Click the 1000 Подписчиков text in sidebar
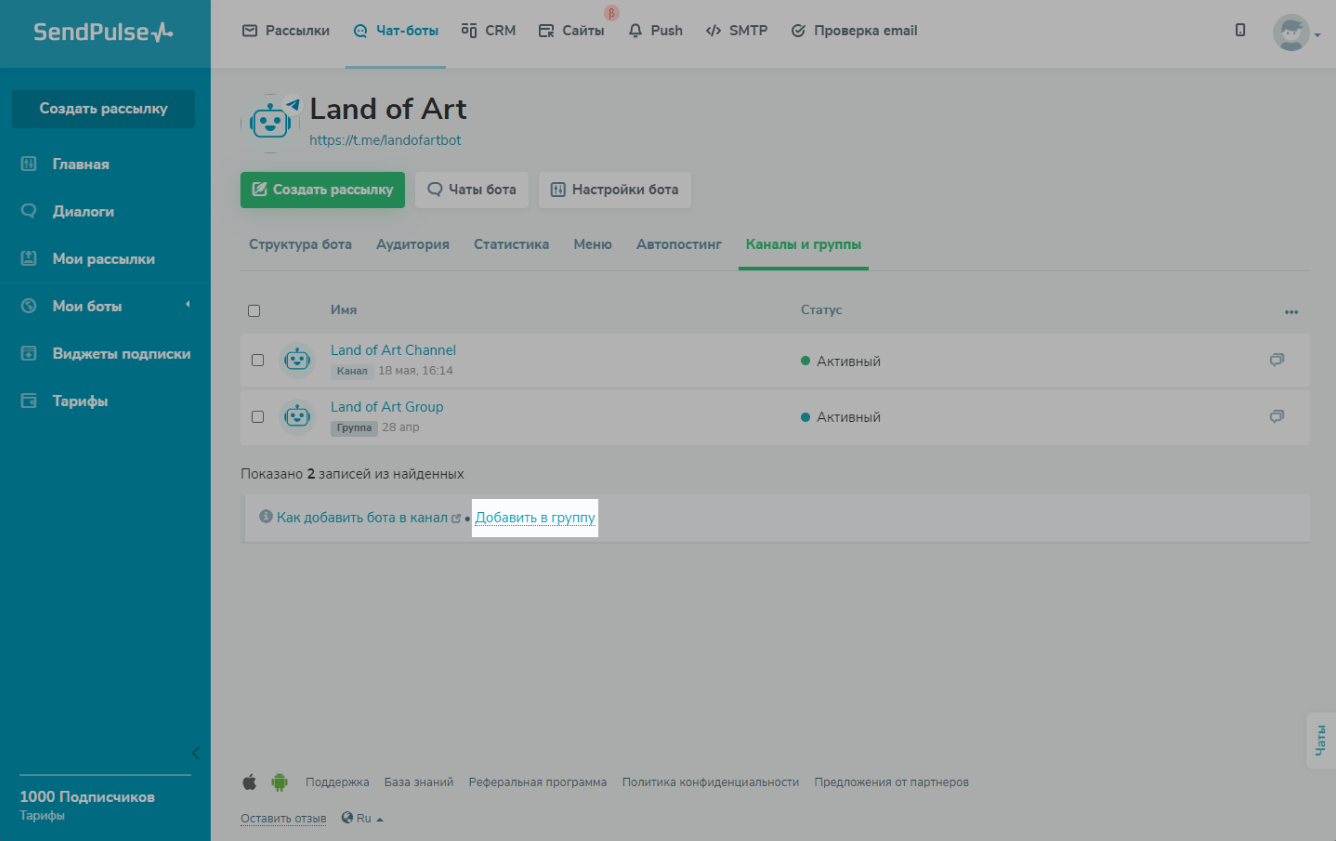This screenshot has width=1336, height=841. click(87, 797)
